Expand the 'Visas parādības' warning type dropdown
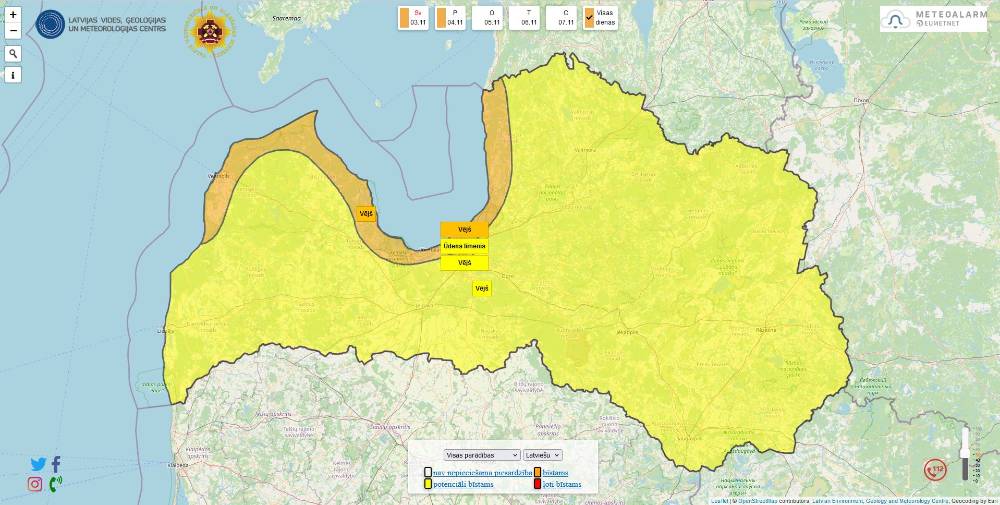The image size is (1000, 505). 482,455
